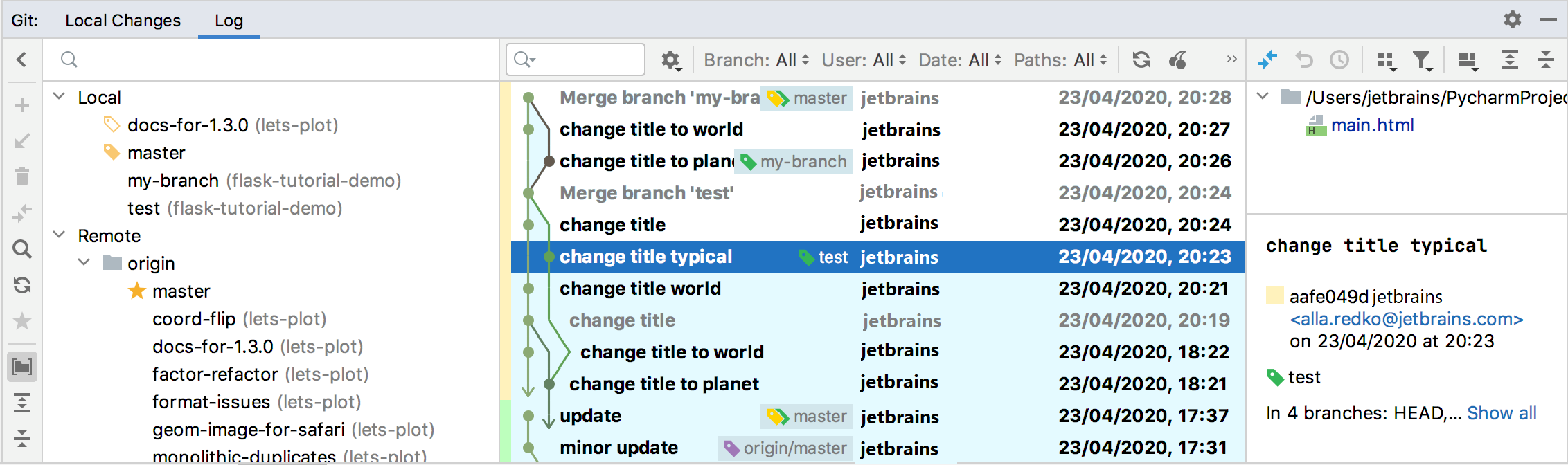Image resolution: width=1568 pixels, height=465 pixels.
Task: Click the Find branch magnifier in sidebar
Action: 22,249
